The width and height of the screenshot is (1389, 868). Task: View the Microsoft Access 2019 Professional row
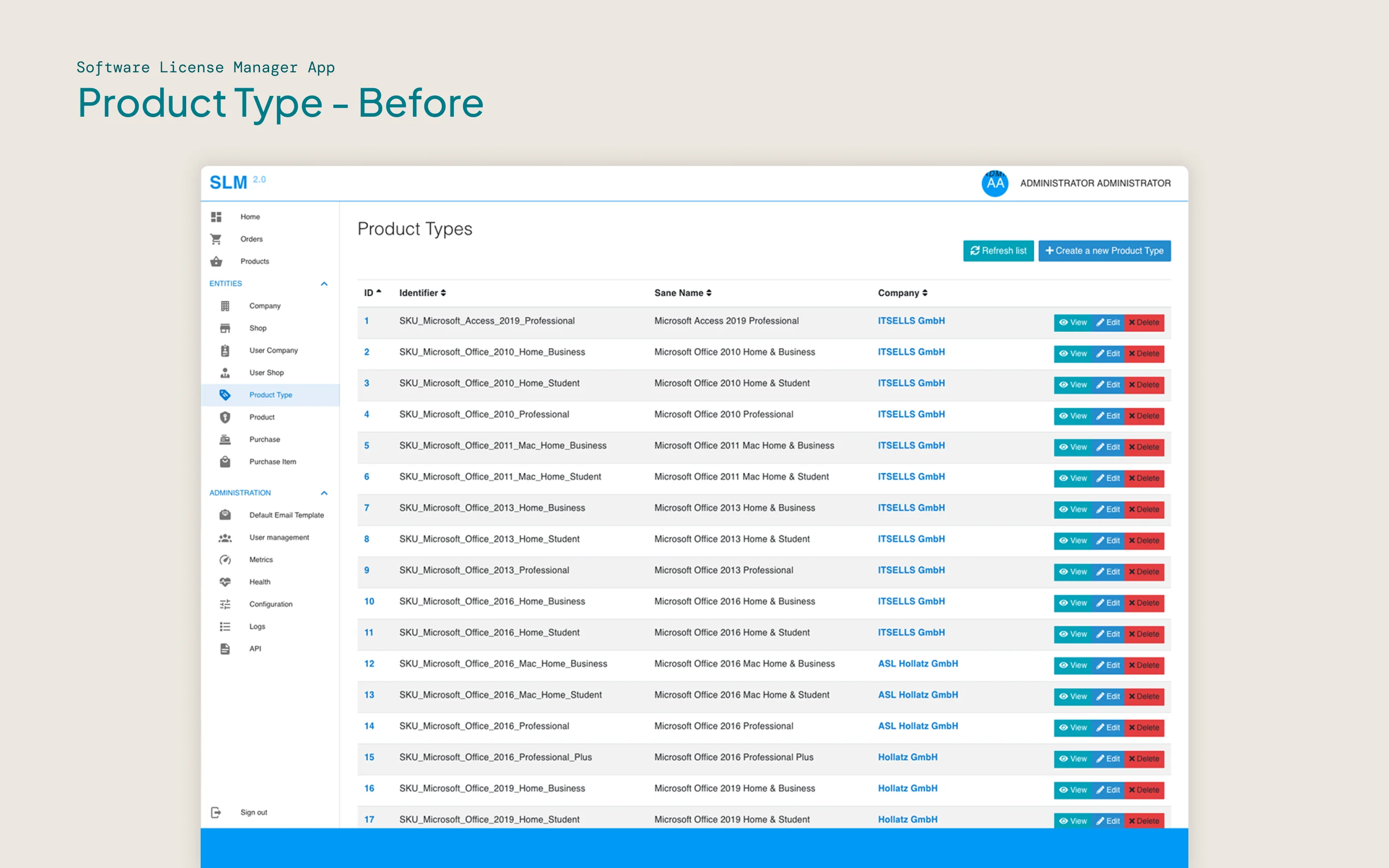(x=1073, y=323)
